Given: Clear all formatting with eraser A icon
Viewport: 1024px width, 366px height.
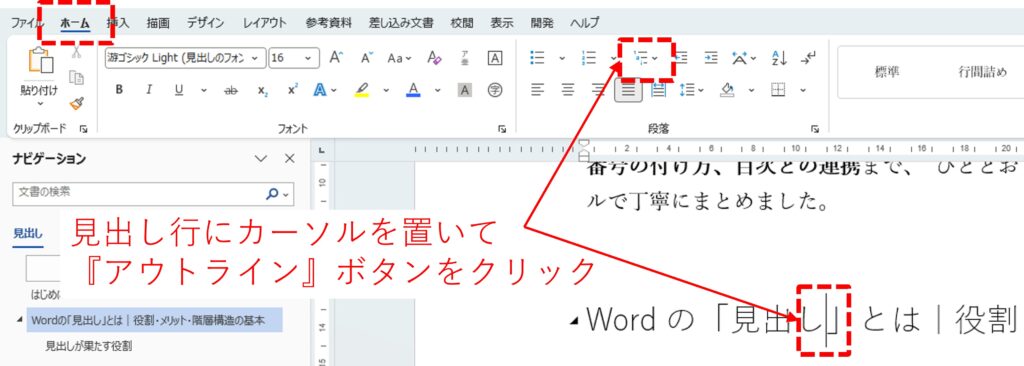Looking at the screenshot, I should point(434,58).
